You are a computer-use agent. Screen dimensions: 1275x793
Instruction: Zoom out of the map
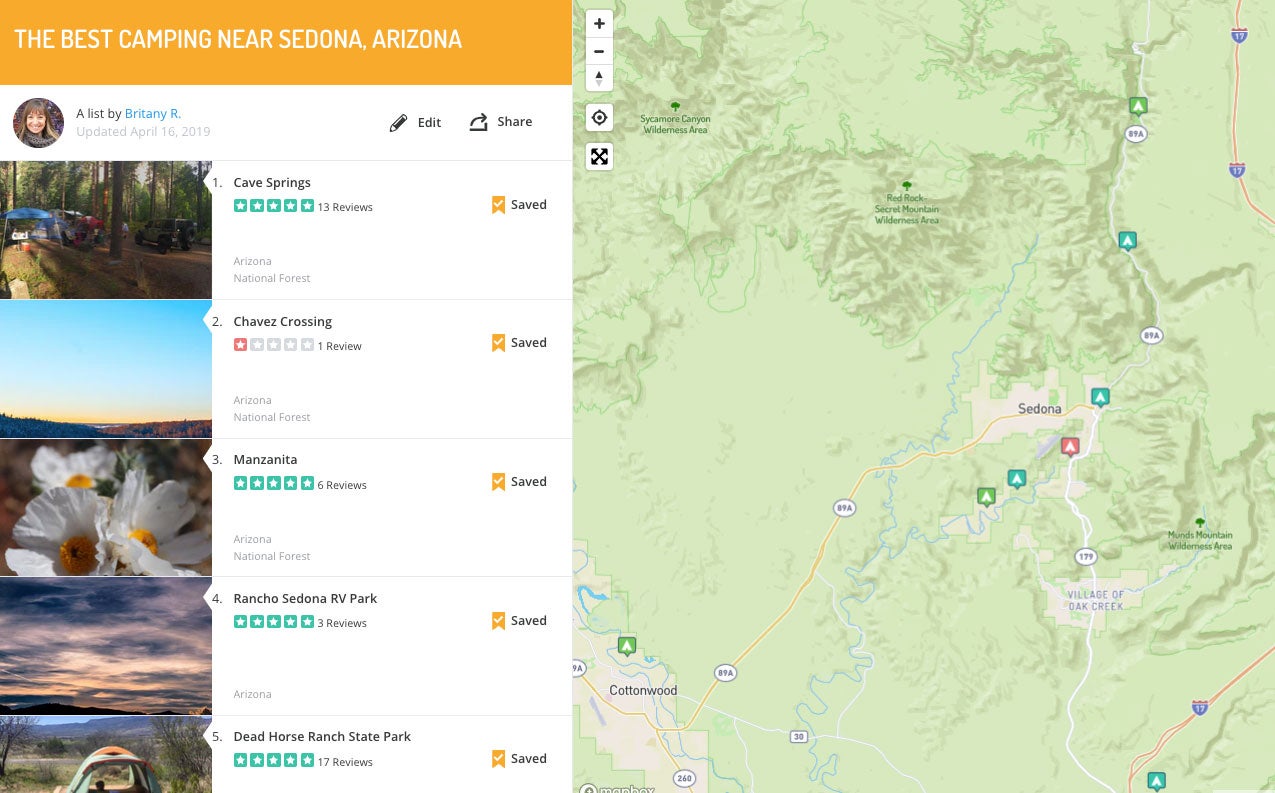[599, 51]
